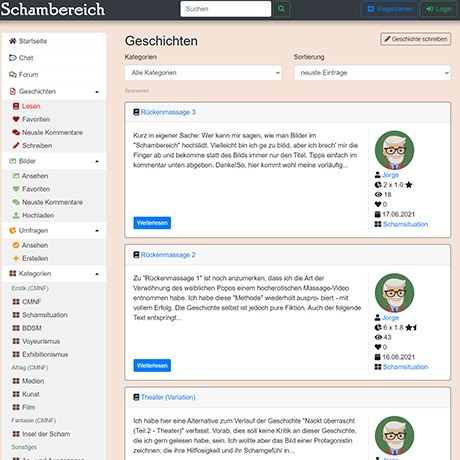The width and height of the screenshot is (460, 460).
Task: Select the CMNF category
Action: (x=27, y=302)
